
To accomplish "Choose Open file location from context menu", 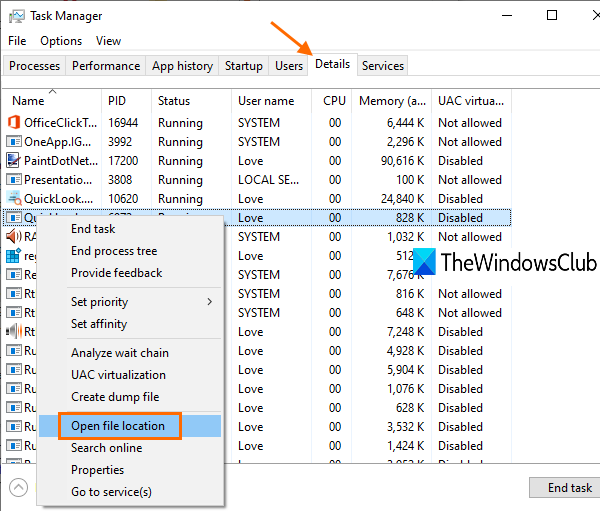I will 118,426.
